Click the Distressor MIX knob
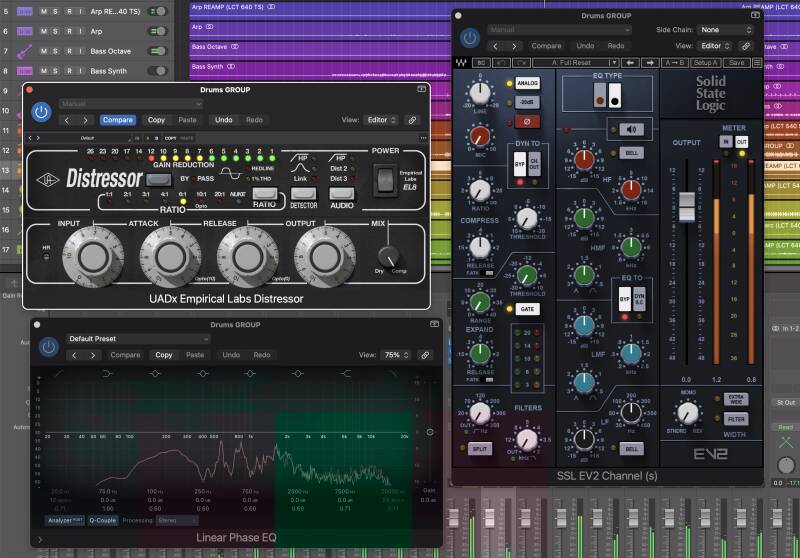Image resolution: width=800 pixels, height=558 pixels. point(388,257)
